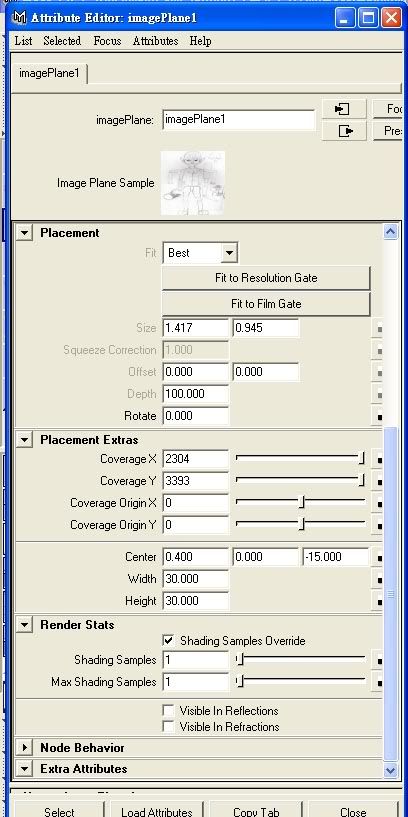Enable Visible In Refractions checkbox
The height and width of the screenshot is (817, 408).
168,726
